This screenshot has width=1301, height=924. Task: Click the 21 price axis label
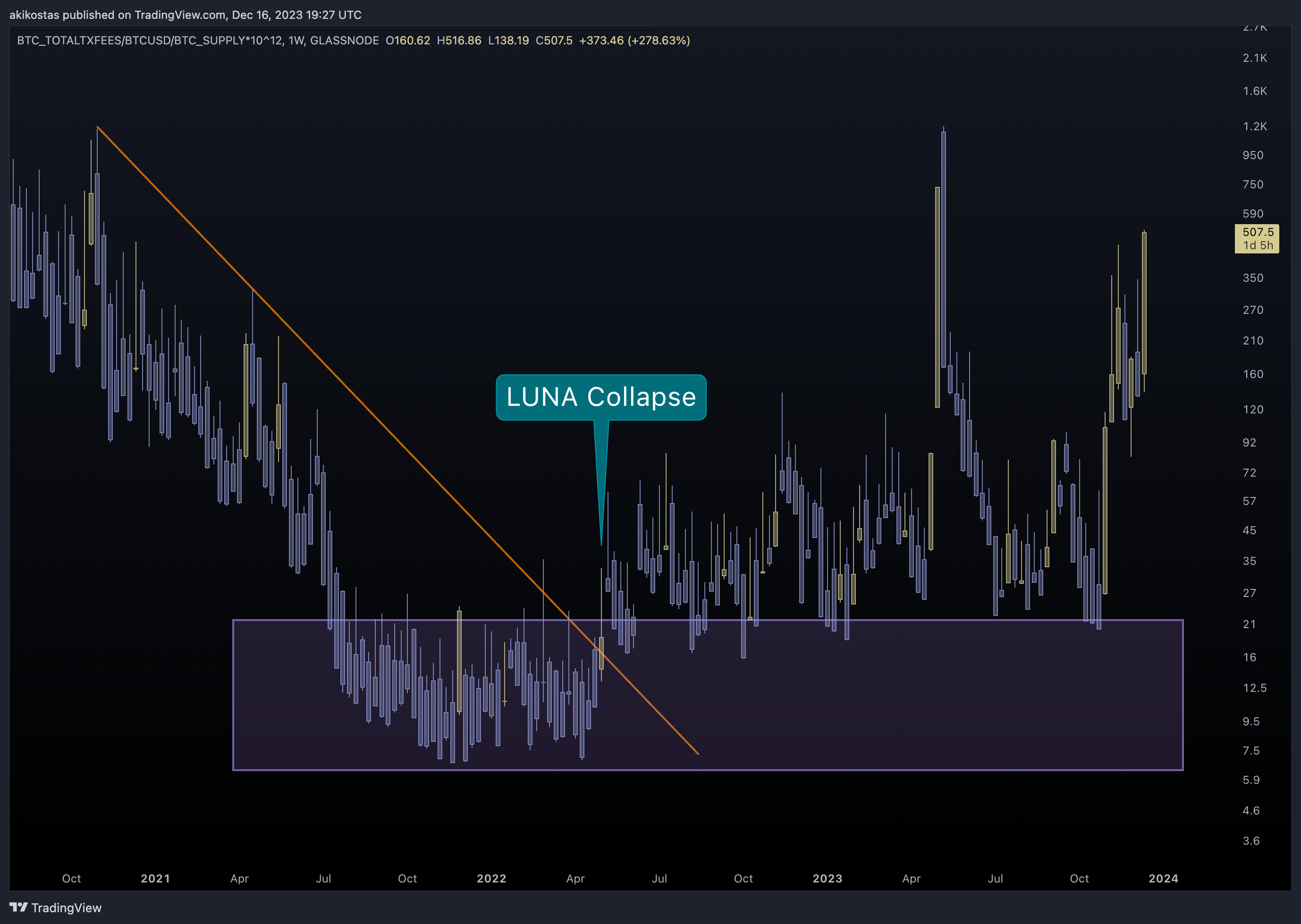click(1249, 625)
